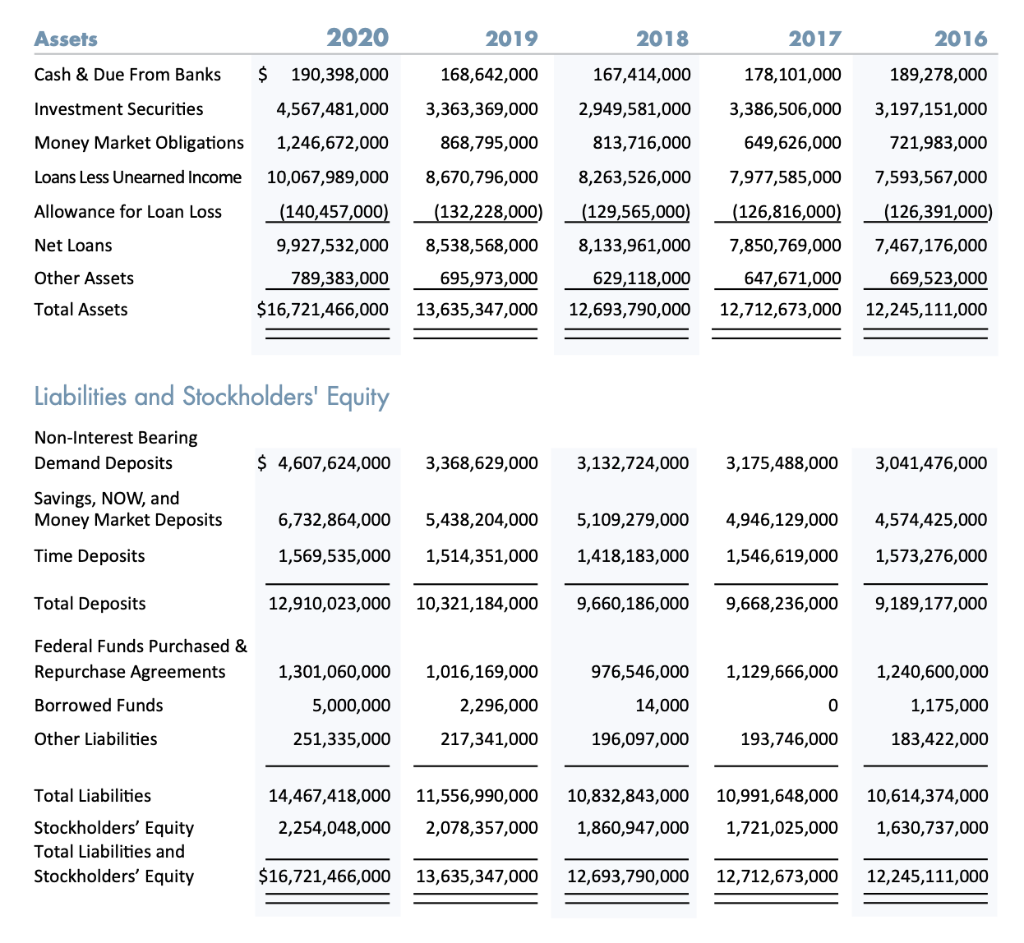
Task: Select the Cash & Due From Banks row label
Action: 127,74
